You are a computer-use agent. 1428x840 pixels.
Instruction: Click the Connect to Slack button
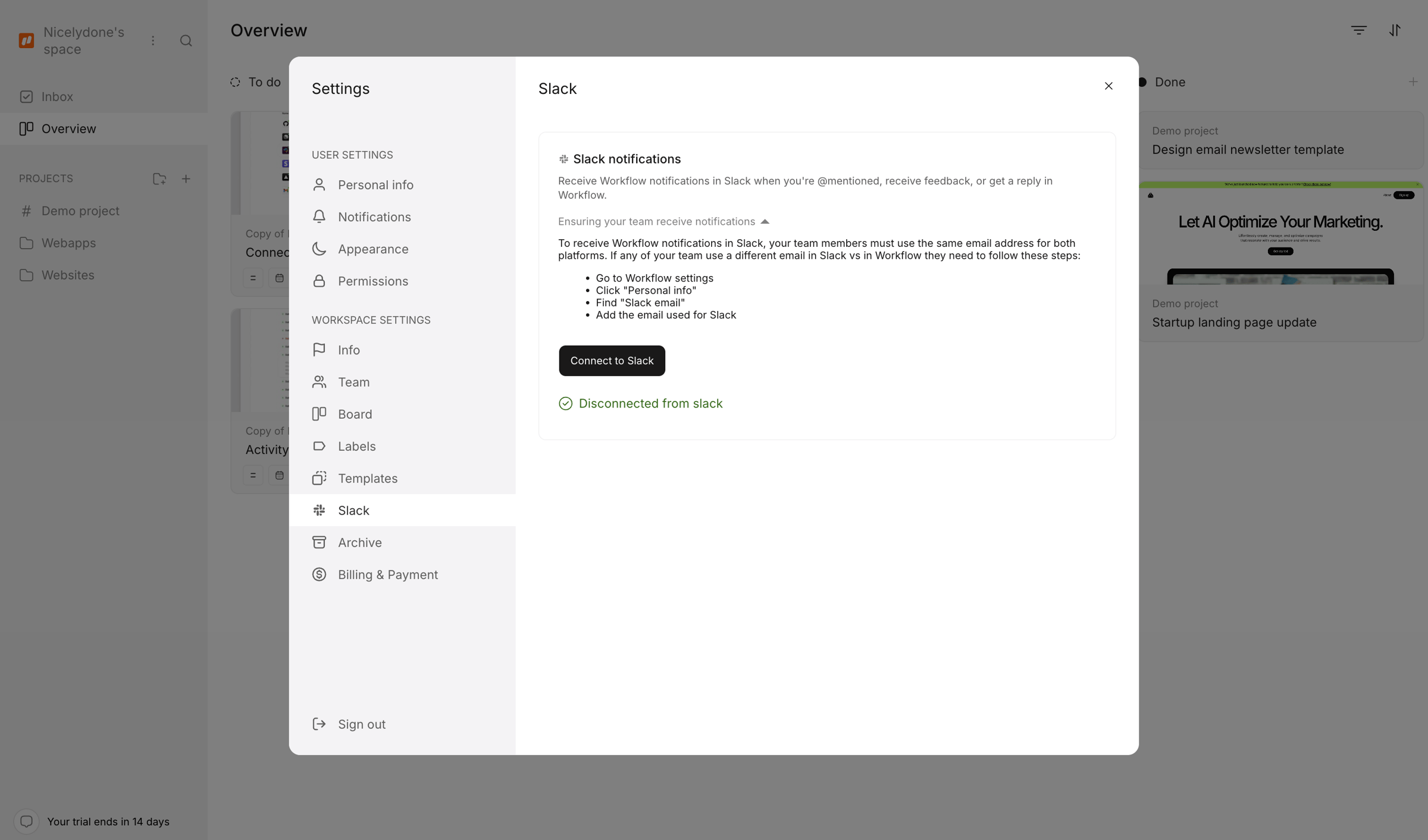click(612, 361)
